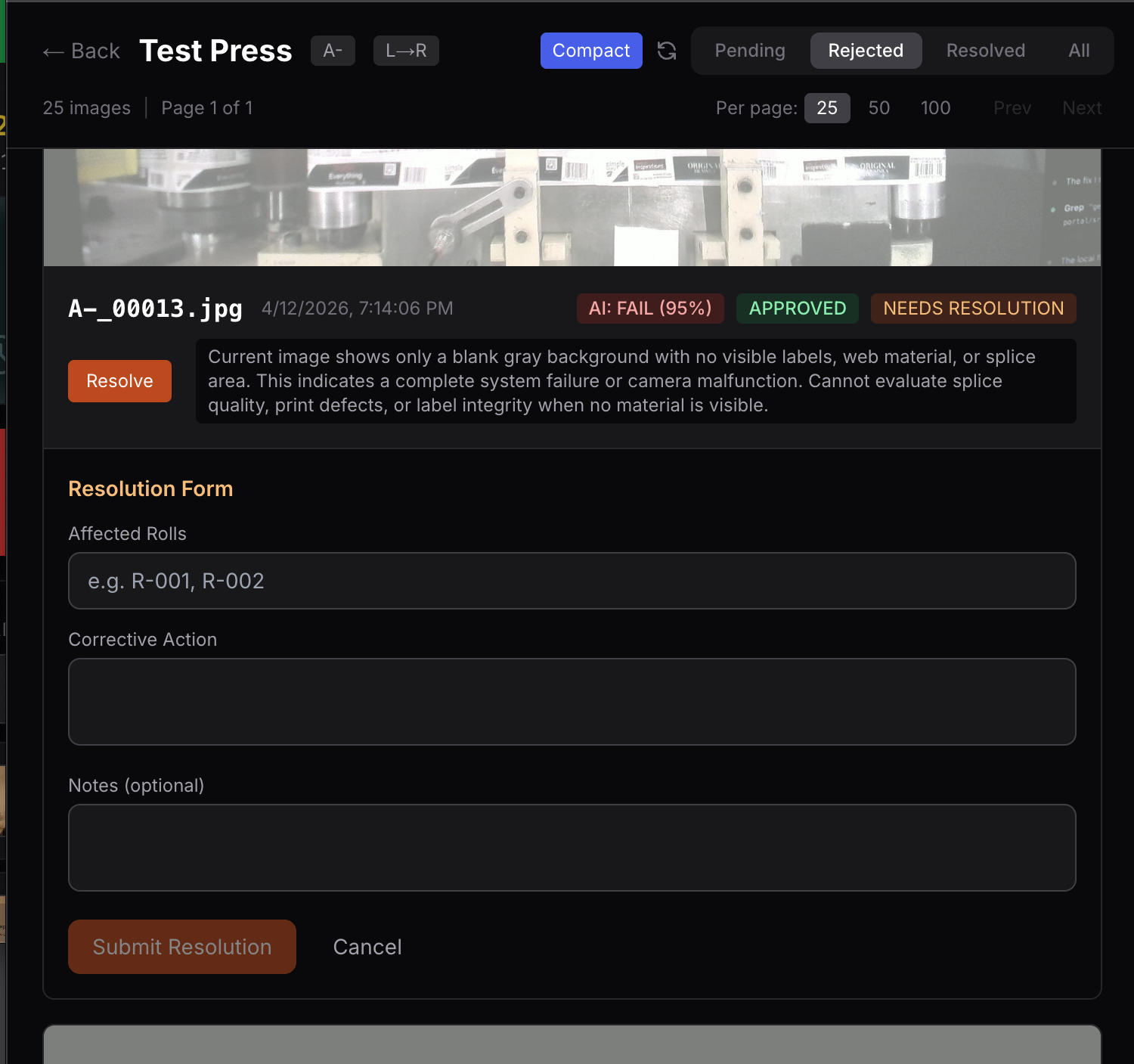Click the Prev page link
Viewport: 1134px width, 1064px height.
pos(1012,108)
